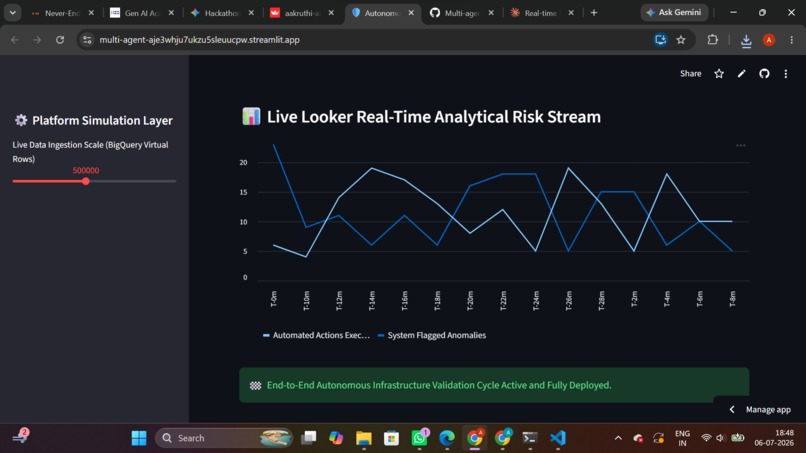Viewport: 806px width, 453px height.
Task: Switch to the aakruthi-a browser tab
Action: [296, 13]
